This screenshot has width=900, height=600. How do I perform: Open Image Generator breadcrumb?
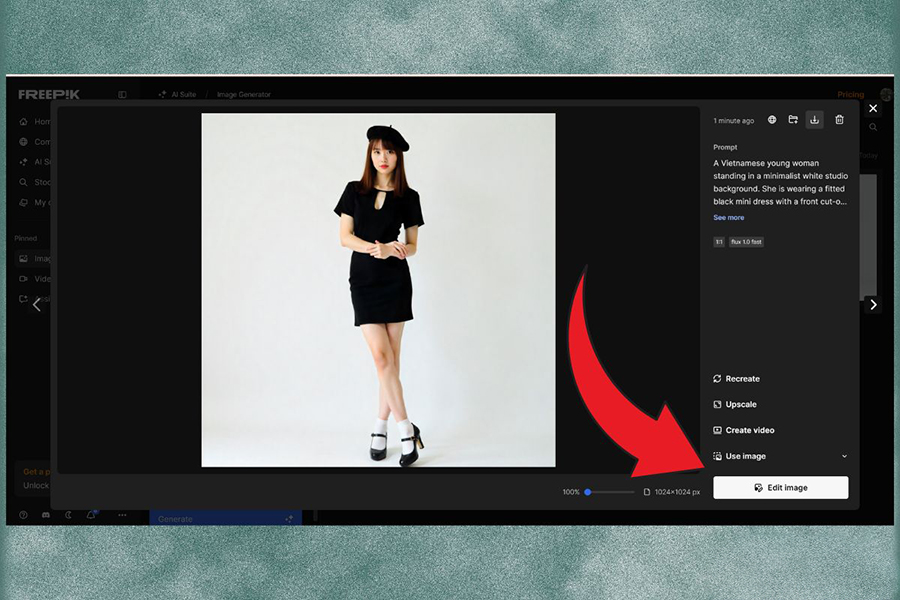(244, 94)
